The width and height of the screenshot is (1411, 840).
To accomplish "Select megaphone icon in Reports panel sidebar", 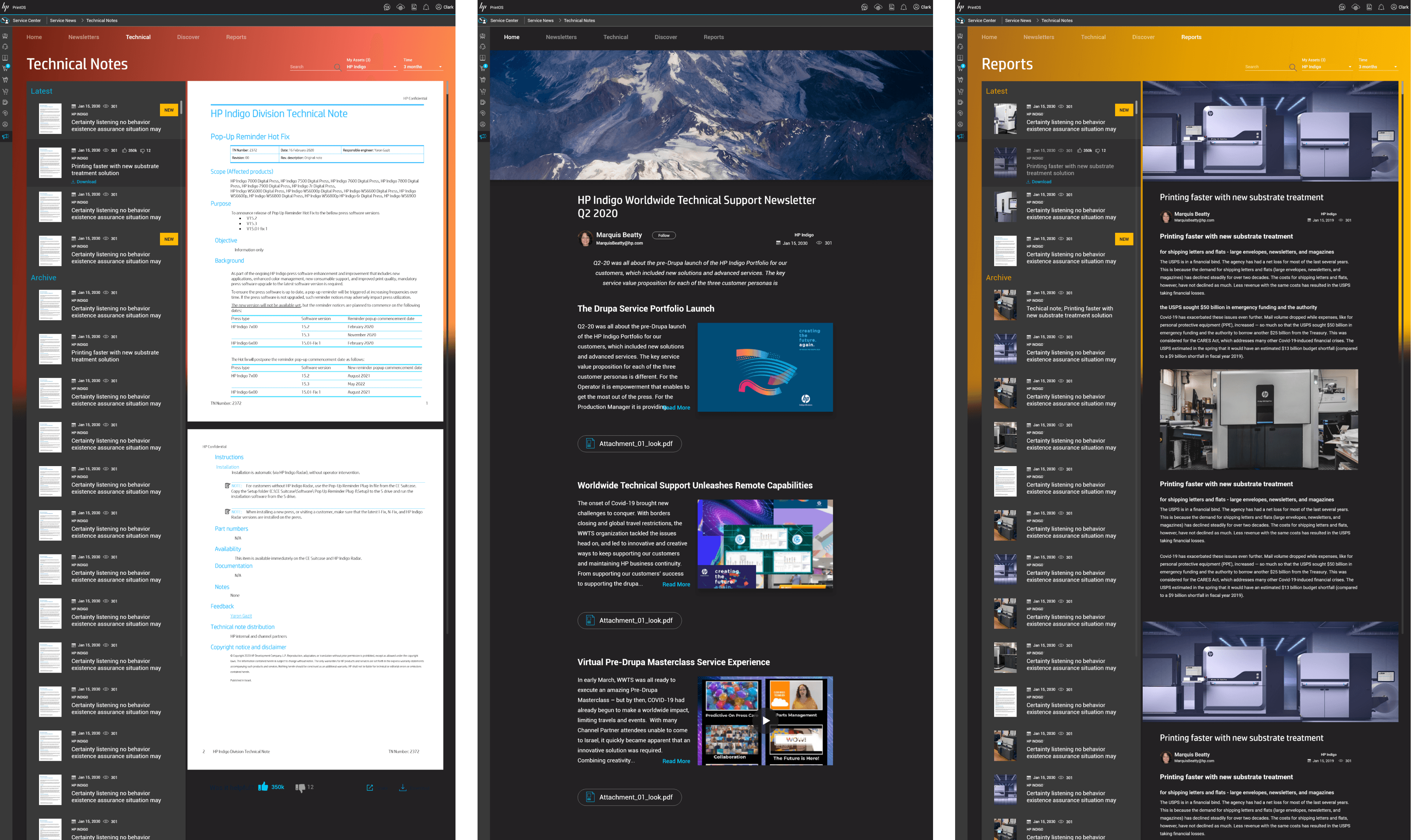I will [961, 136].
